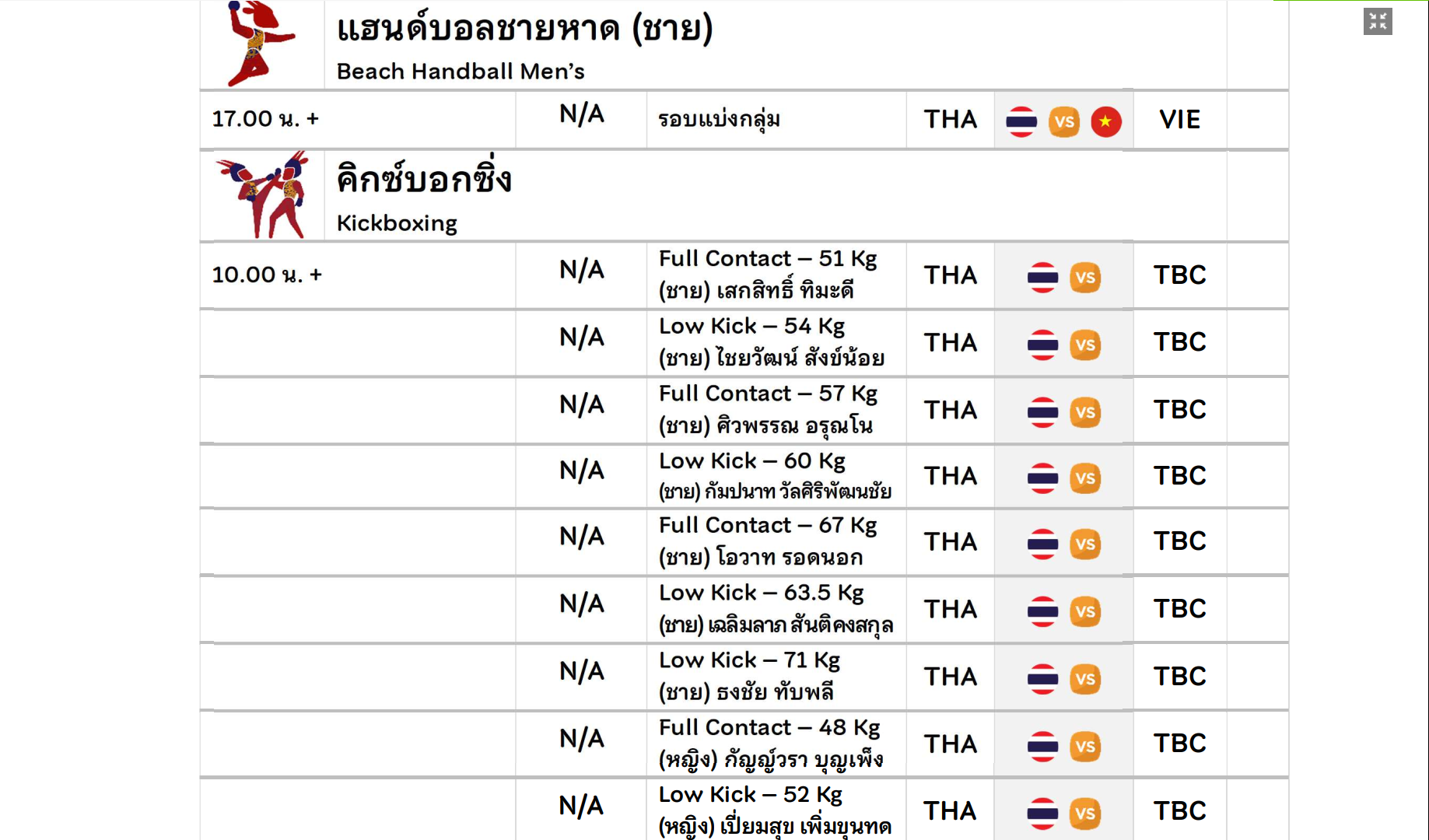Click Thailand flag in Full Contact 57 Kg row
This screenshot has width=1429, height=840.
click(1042, 411)
